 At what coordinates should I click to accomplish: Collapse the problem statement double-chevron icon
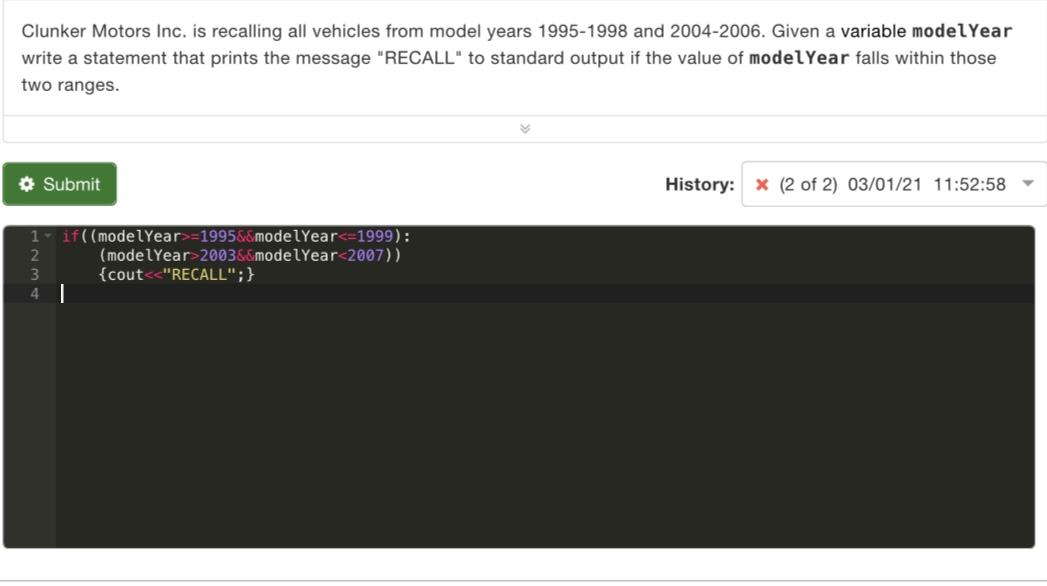coord(523,128)
